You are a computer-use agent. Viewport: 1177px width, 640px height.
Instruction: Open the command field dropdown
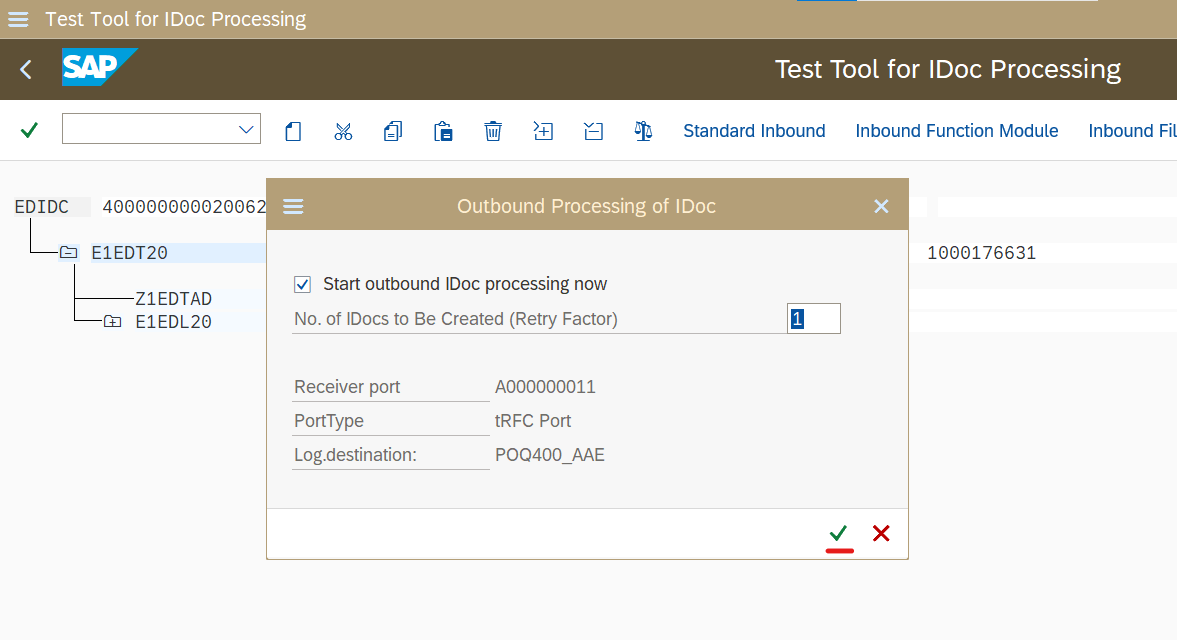[x=246, y=129]
